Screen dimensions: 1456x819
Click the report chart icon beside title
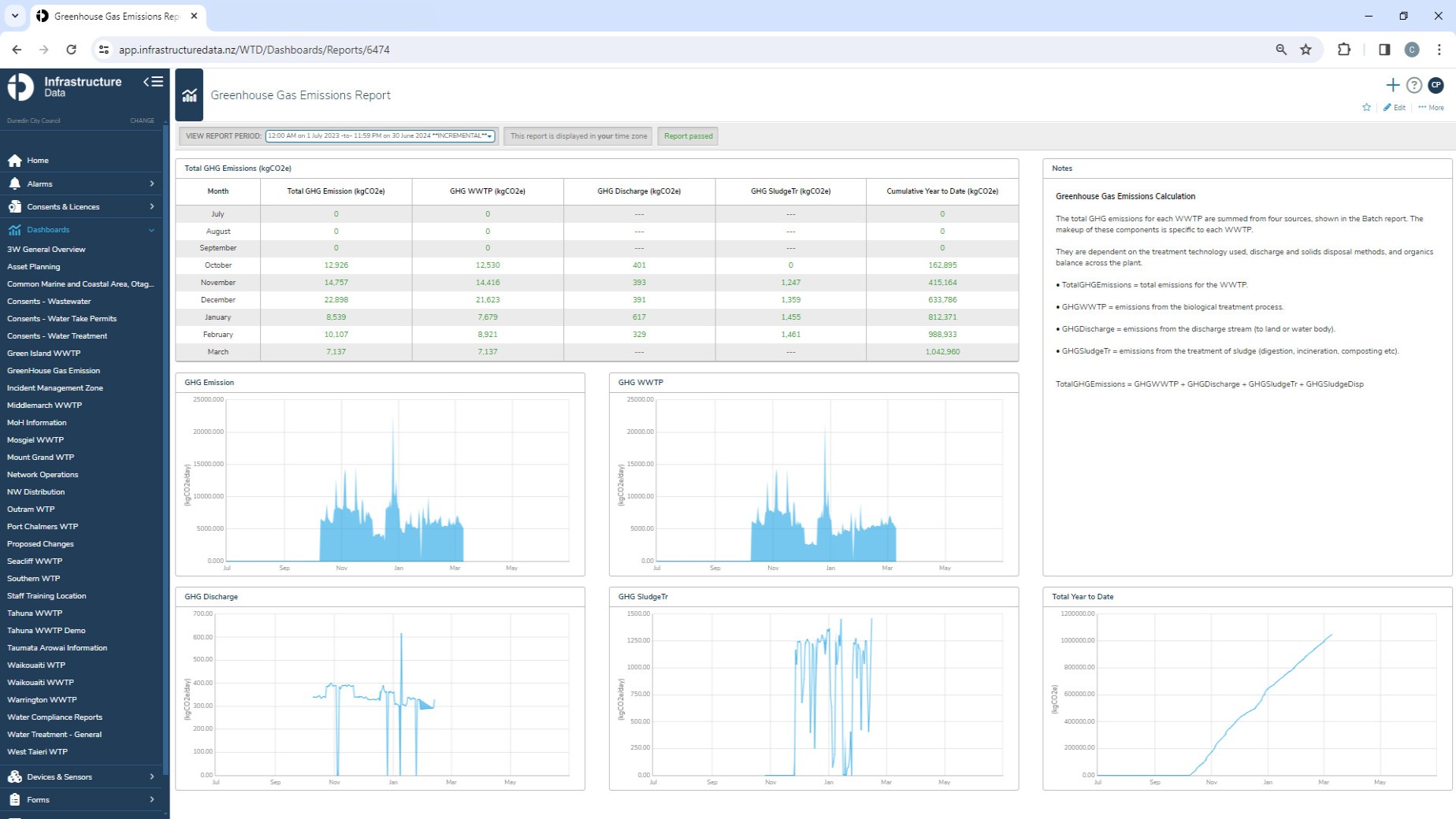coord(189,95)
